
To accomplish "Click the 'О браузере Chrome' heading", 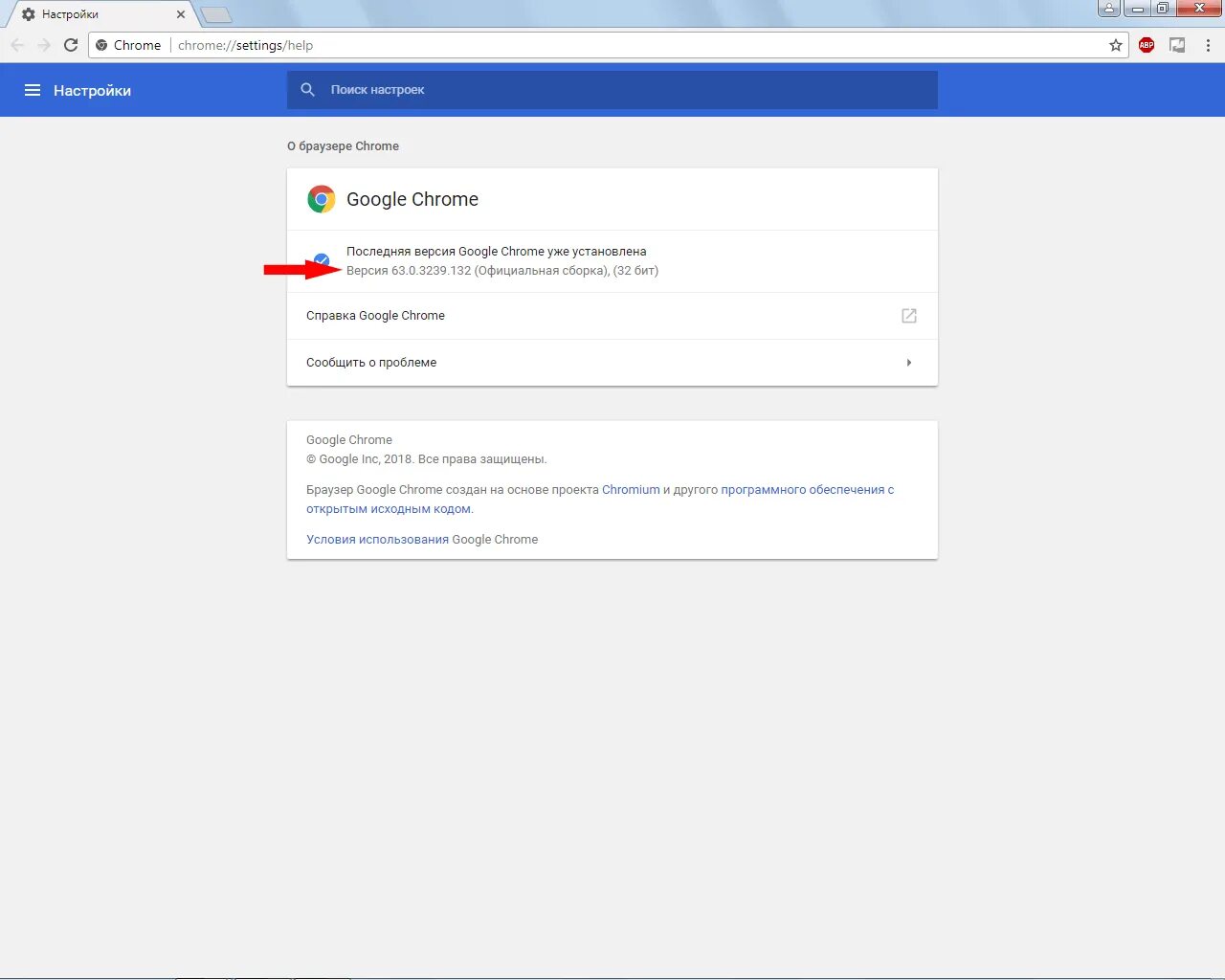I will 343,146.
